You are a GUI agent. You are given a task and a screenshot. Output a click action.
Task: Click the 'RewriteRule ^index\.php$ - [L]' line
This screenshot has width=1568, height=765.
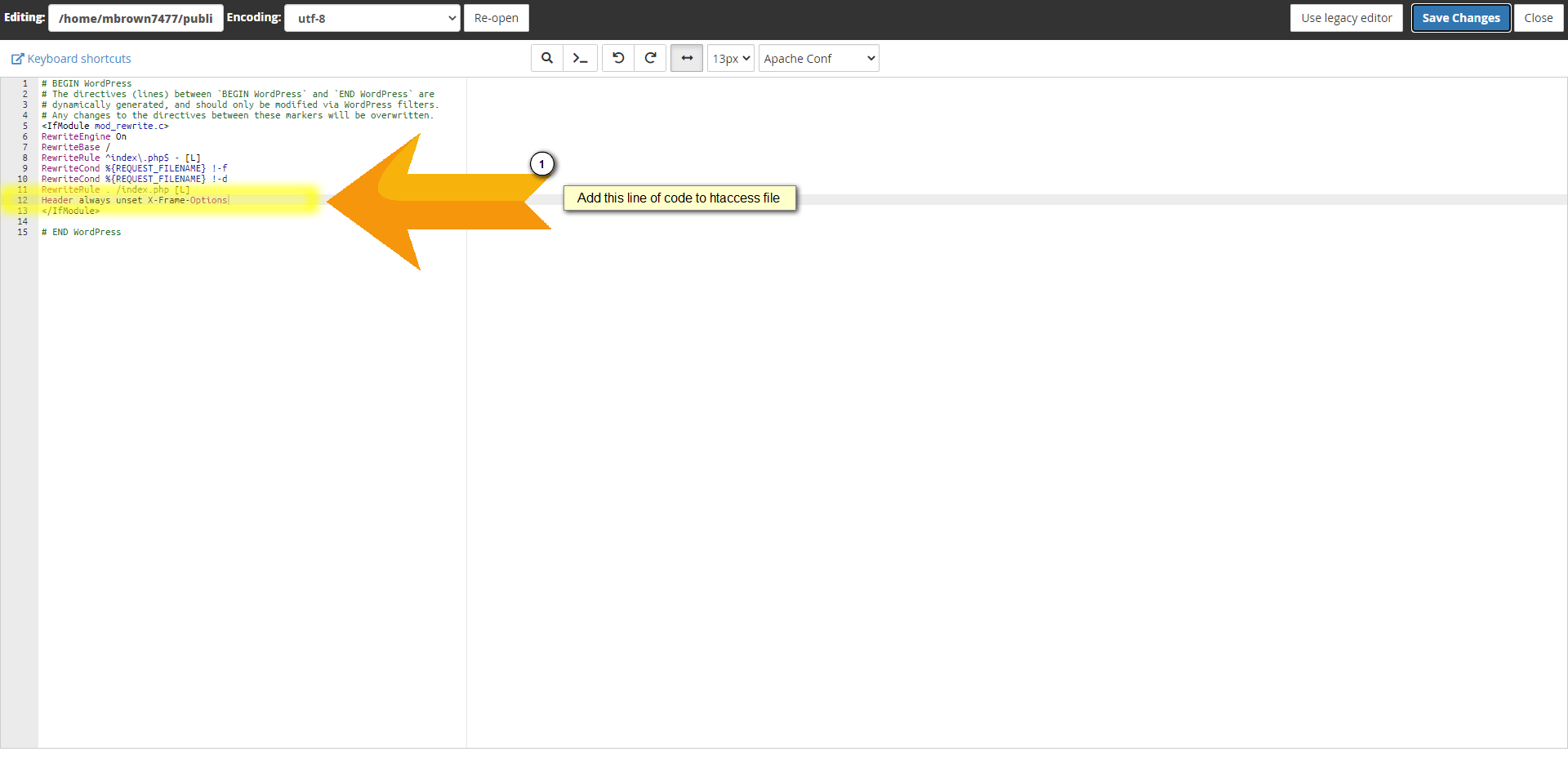tap(121, 158)
